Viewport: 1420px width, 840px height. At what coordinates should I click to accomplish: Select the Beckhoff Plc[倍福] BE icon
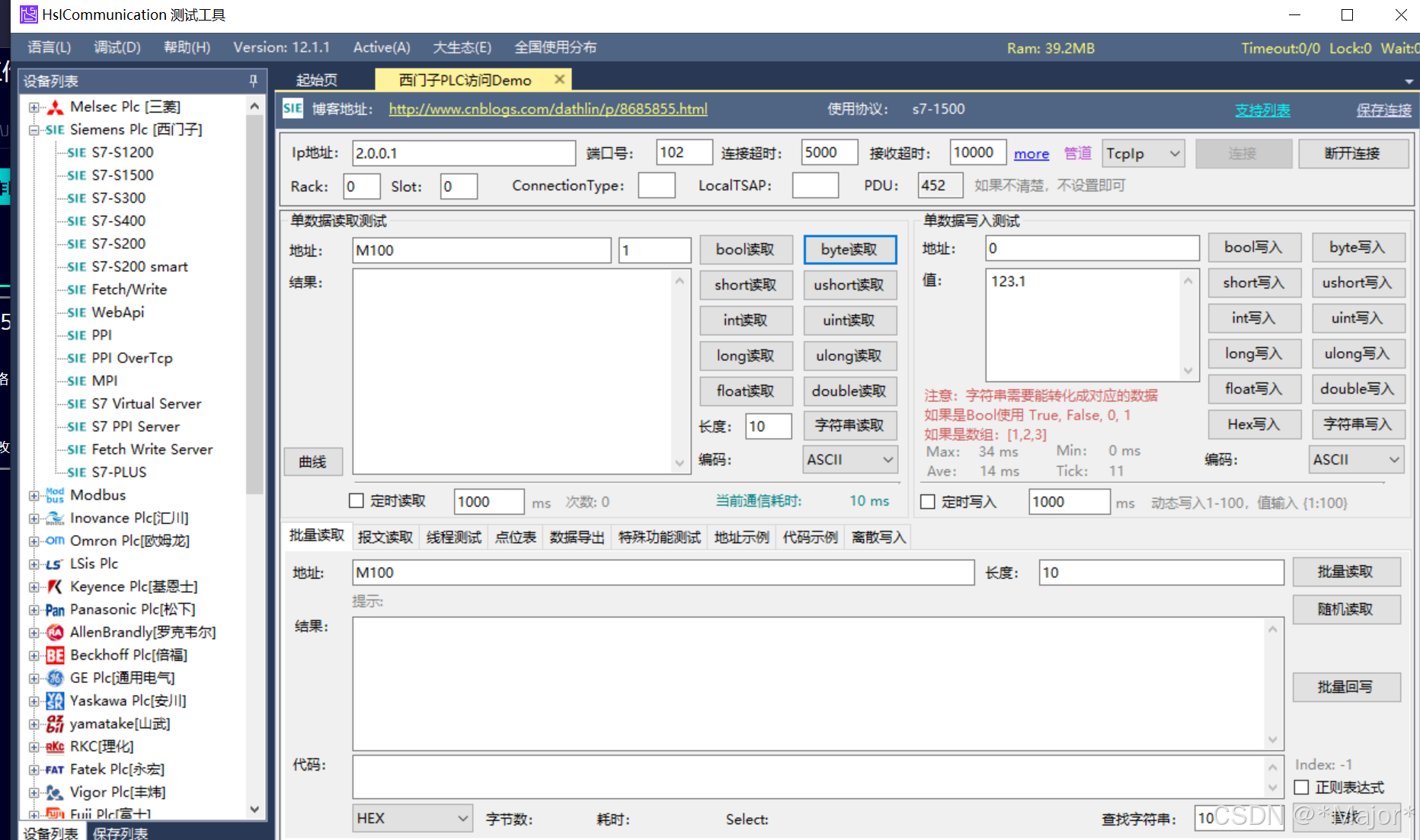click(x=54, y=655)
